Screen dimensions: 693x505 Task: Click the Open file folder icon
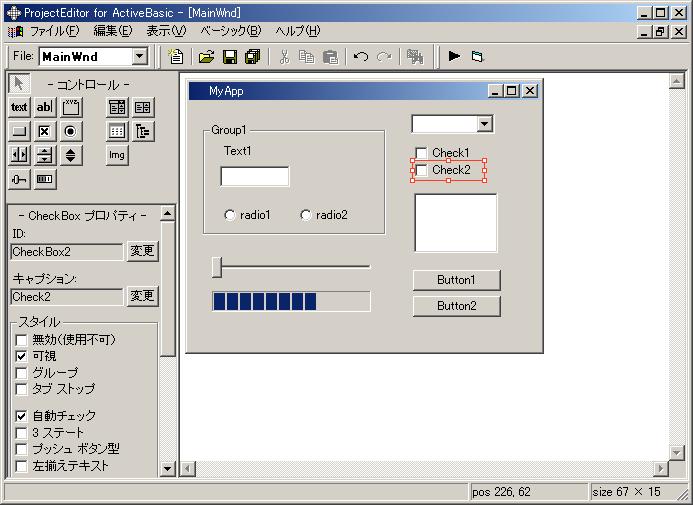(x=206, y=57)
